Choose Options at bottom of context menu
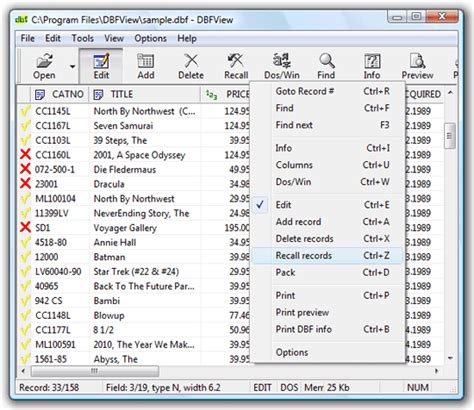The height and width of the screenshot is (410, 474). [x=328, y=352]
